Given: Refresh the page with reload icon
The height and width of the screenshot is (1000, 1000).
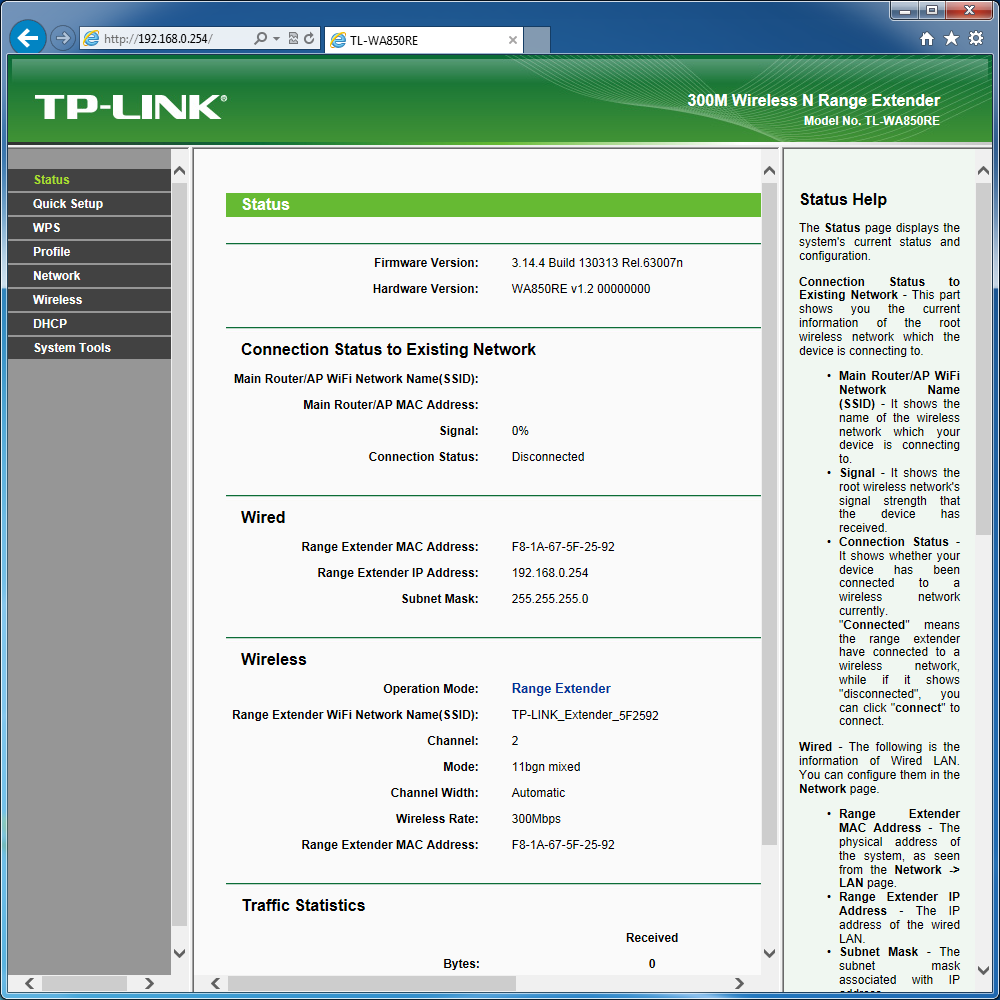Looking at the screenshot, I should click(x=309, y=38).
